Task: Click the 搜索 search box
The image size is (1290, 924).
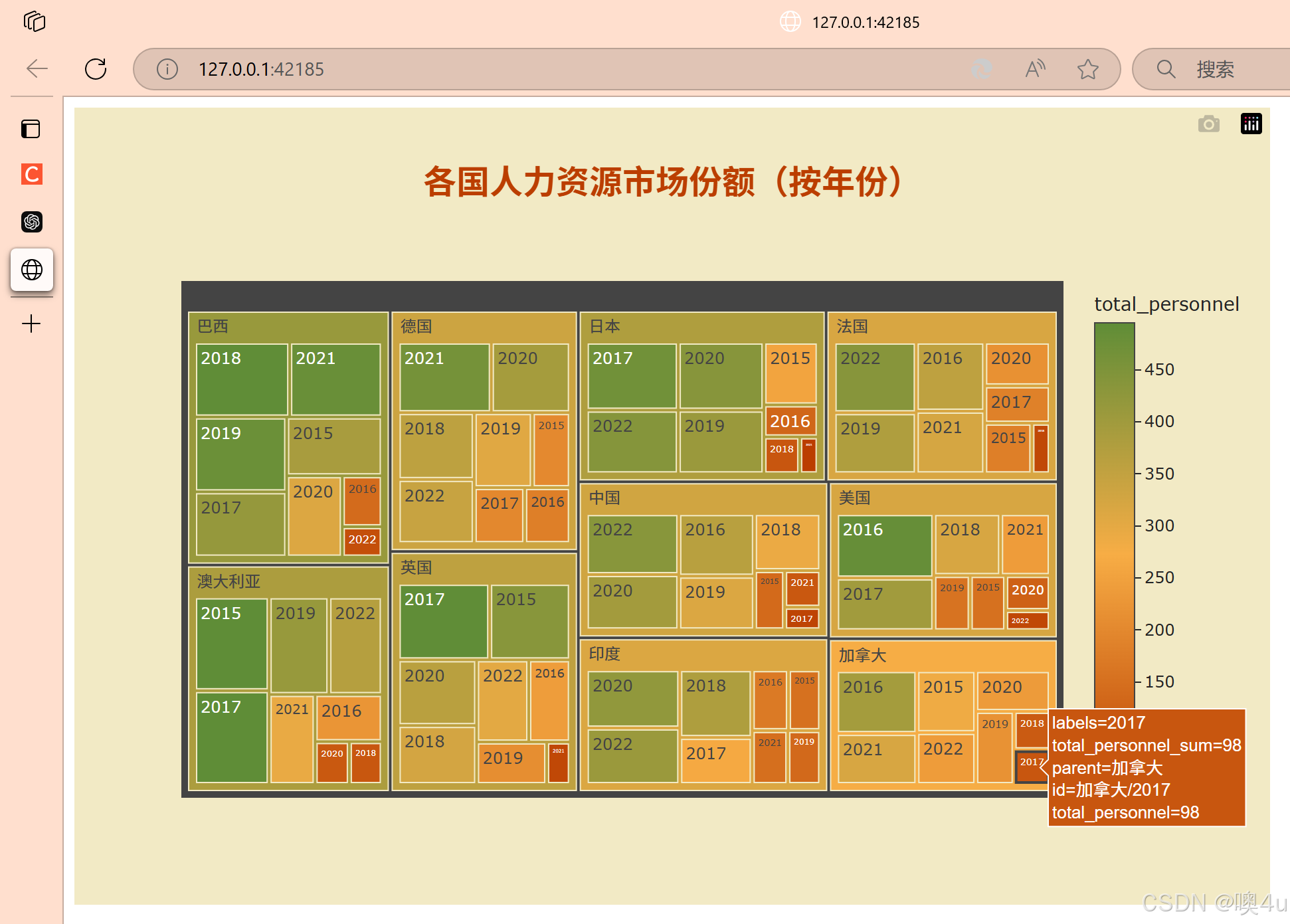Action: [x=1216, y=69]
